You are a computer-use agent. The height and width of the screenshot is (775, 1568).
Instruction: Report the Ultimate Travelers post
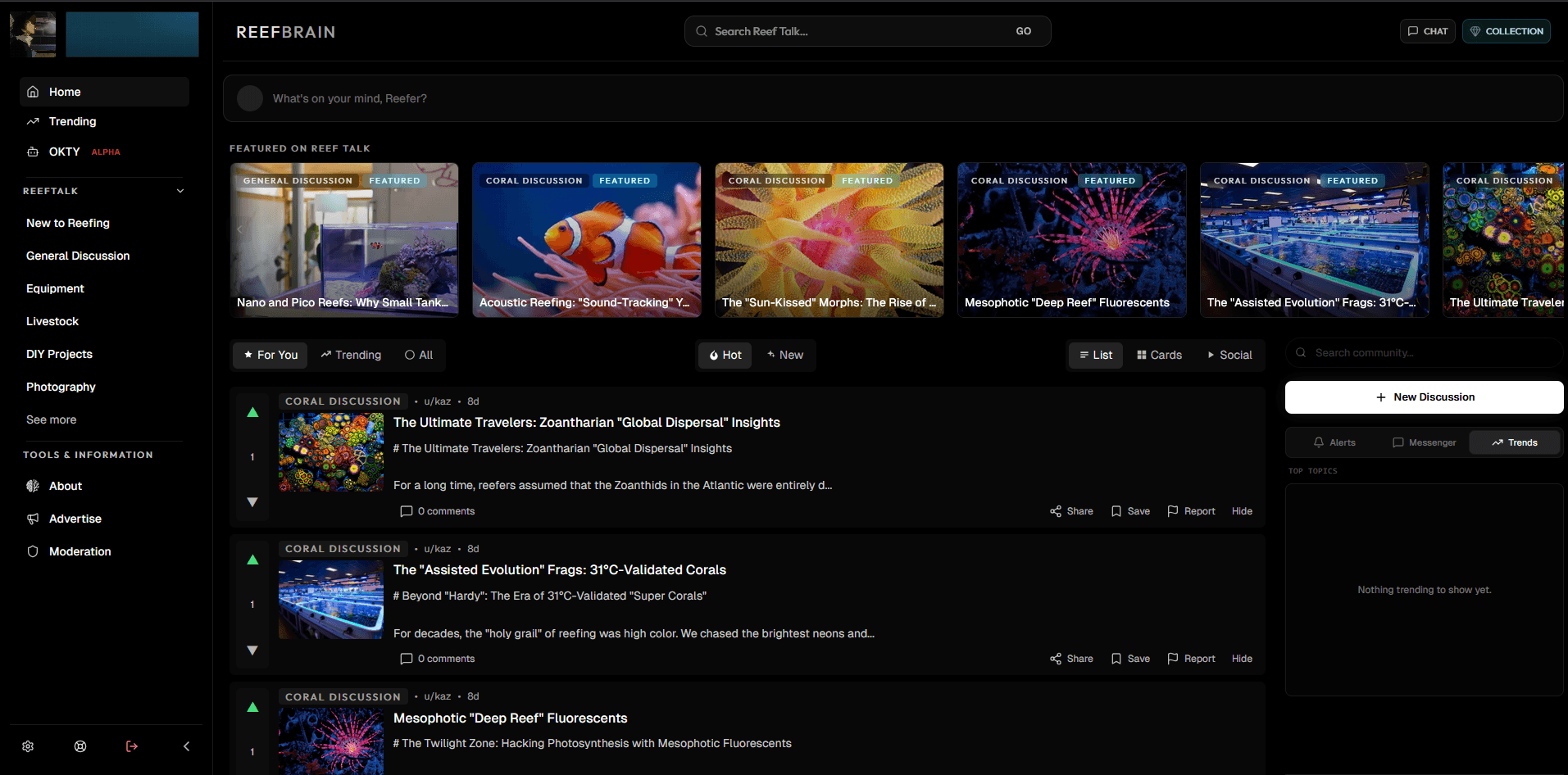click(1191, 511)
